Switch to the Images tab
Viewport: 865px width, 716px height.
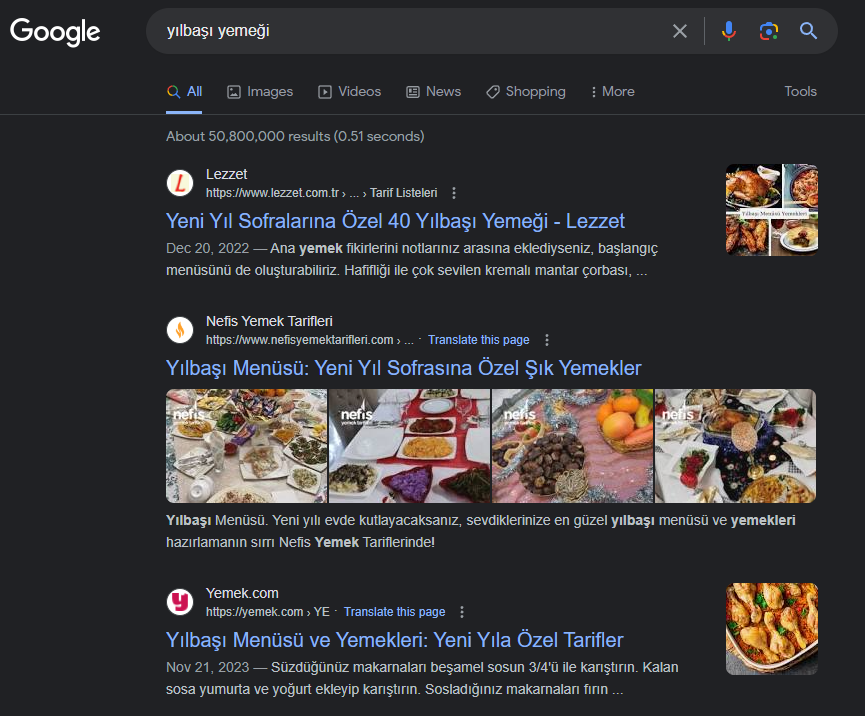[x=260, y=92]
